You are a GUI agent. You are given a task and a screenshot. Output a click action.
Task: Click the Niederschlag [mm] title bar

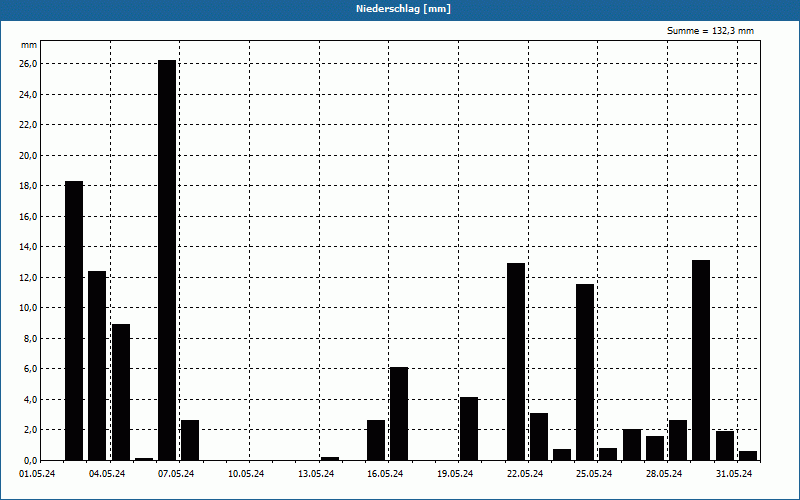point(400,9)
